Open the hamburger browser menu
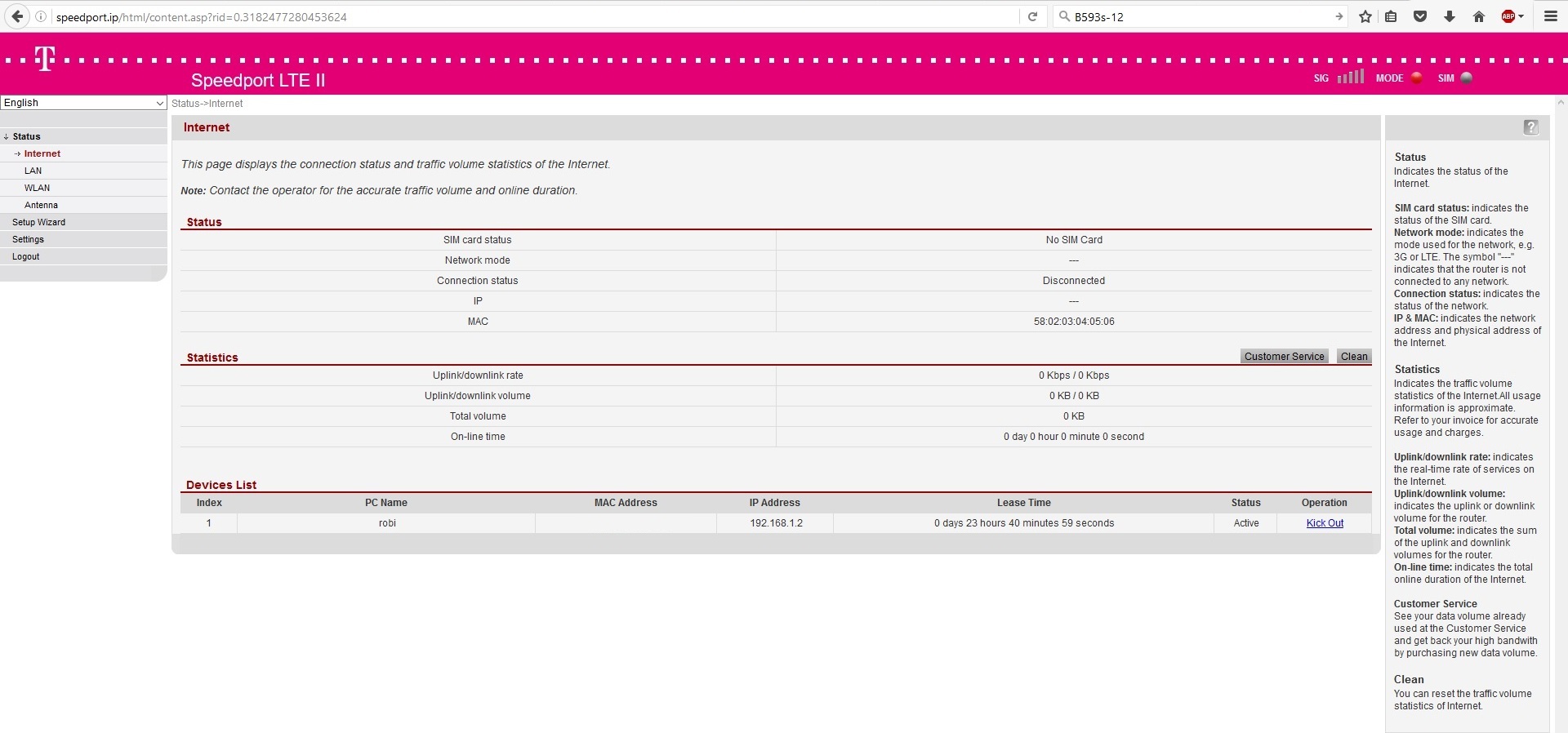Viewport: 1568px width, 733px height. click(x=1551, y=16)
